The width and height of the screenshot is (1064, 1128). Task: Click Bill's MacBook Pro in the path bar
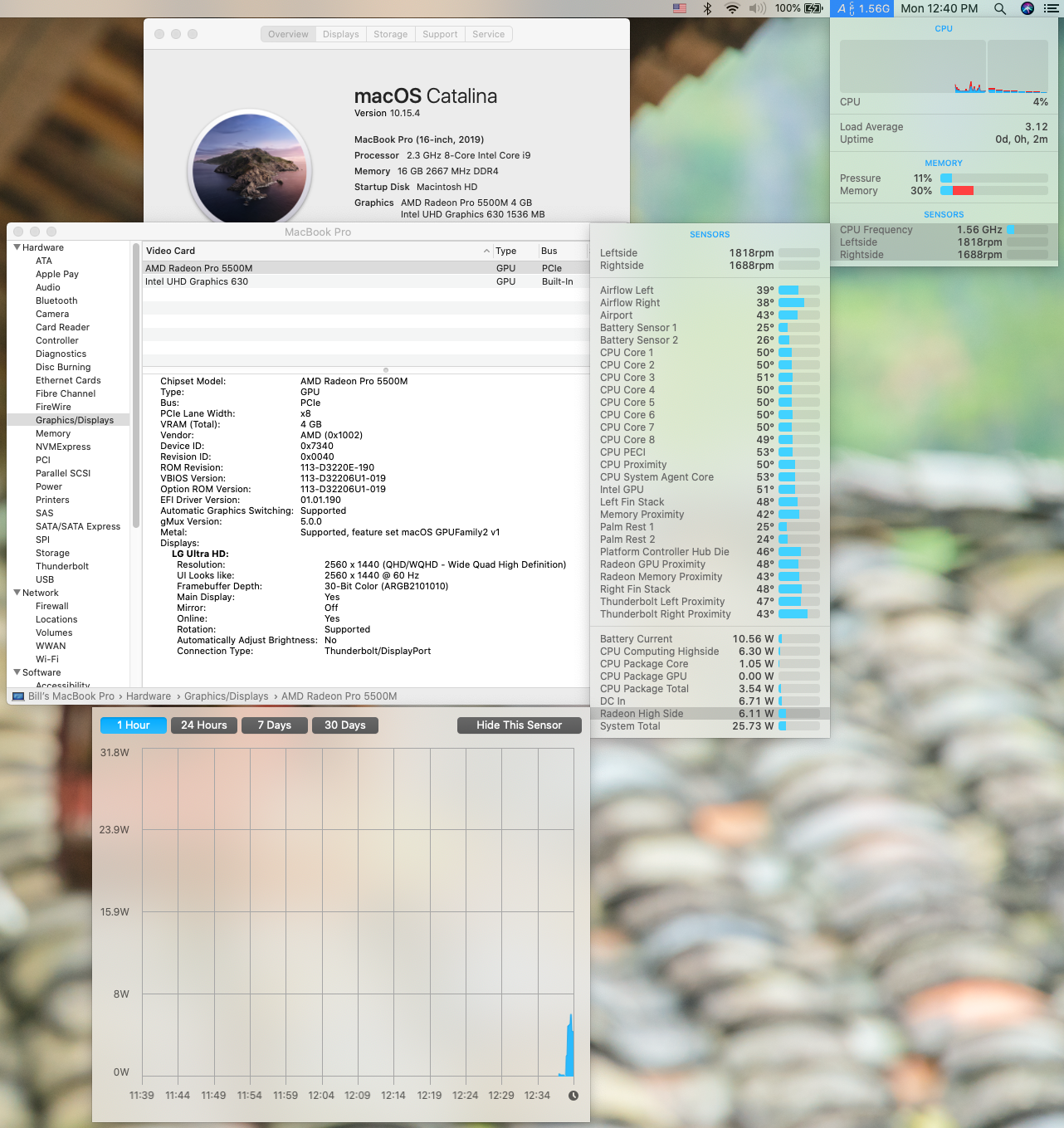[71, 696]
